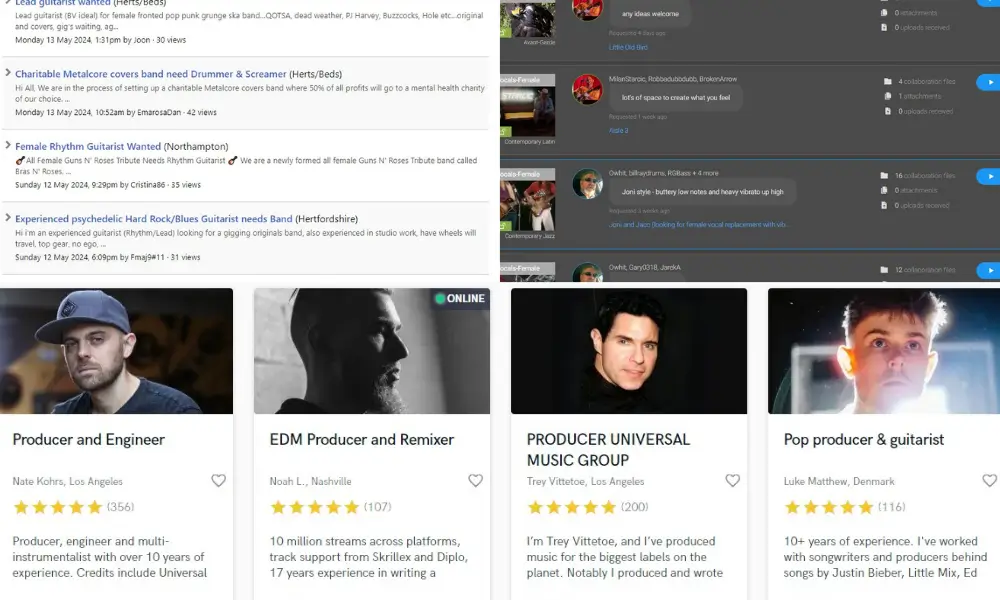The width and height of the screenshot is (1000, 600).
Task: Play the Owhit, Gary0318, JarekA request
Action: [989, 271]
